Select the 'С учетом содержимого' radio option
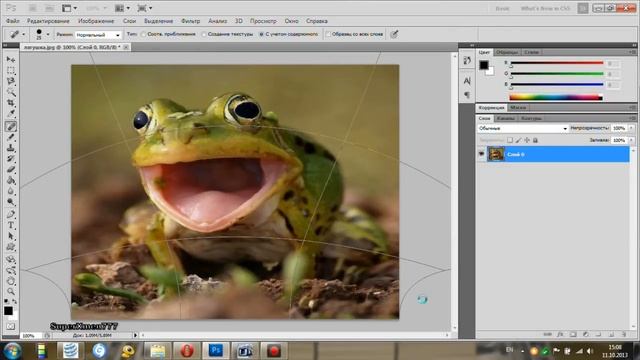The image size is (640, 360). [x=261, y=35]
